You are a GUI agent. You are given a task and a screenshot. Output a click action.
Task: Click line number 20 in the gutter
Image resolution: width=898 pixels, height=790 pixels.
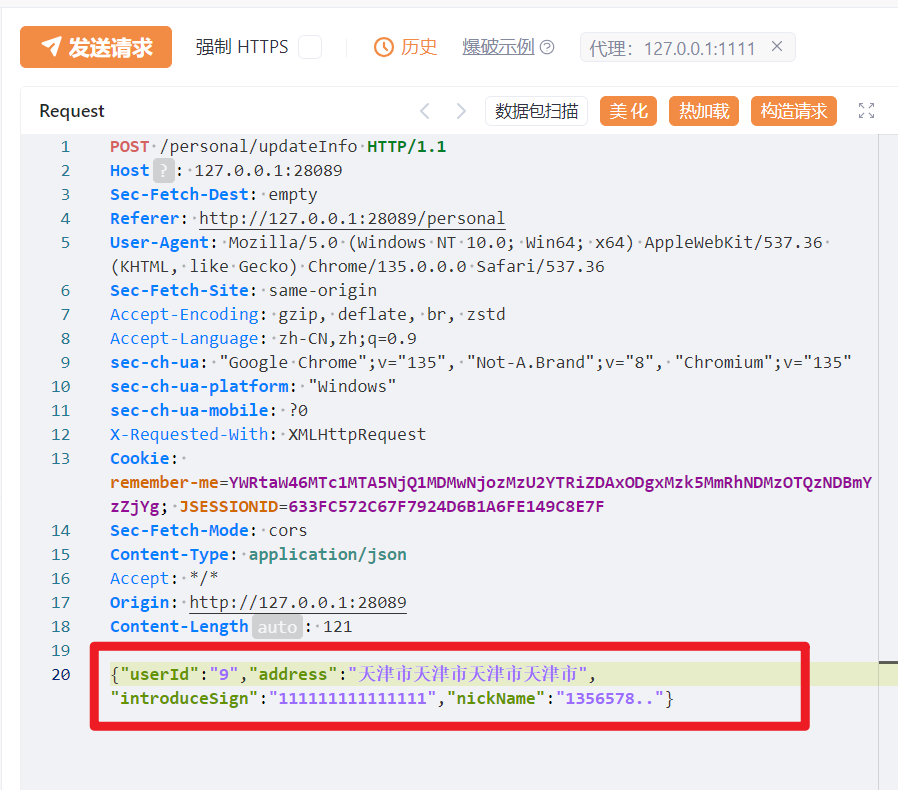[x=61, y=675]
